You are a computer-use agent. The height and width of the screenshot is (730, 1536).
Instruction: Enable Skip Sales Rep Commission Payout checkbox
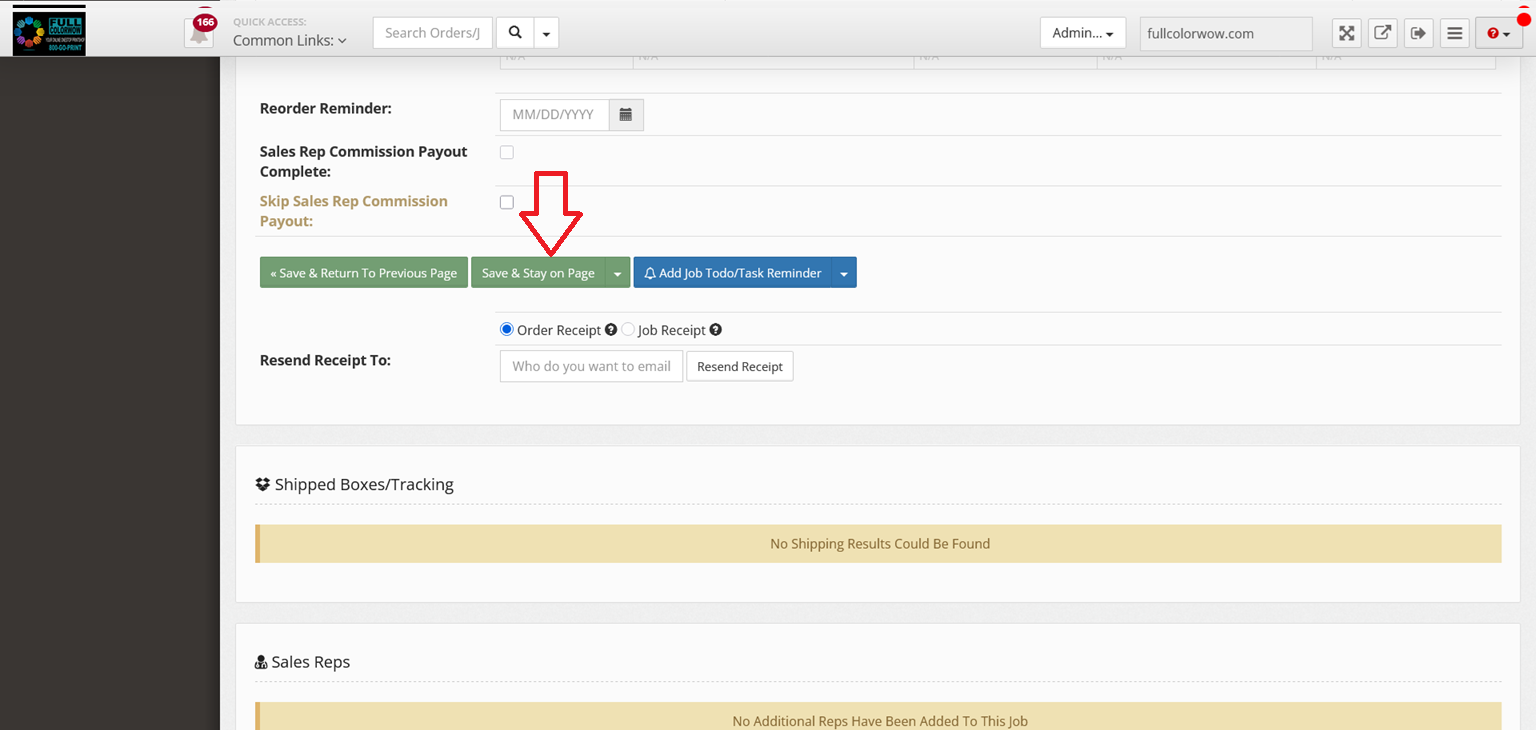pyautogui.click(x=507, y=202)
